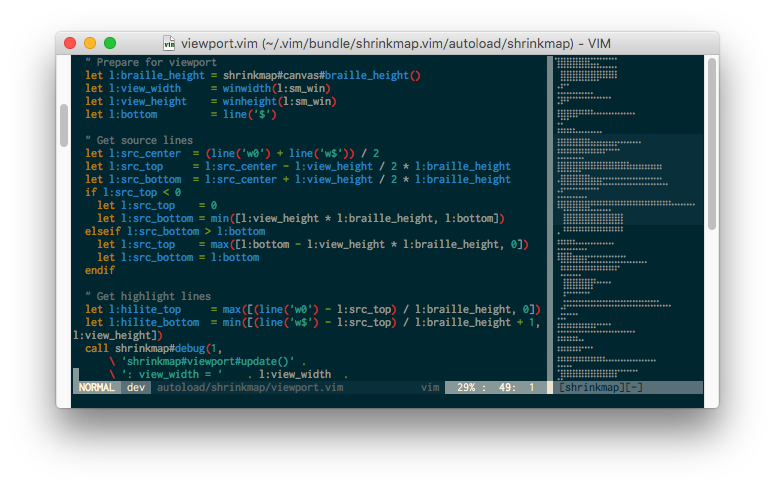
Task: Click winheight(l:sm_win) function call
Action: click(279, 101)
